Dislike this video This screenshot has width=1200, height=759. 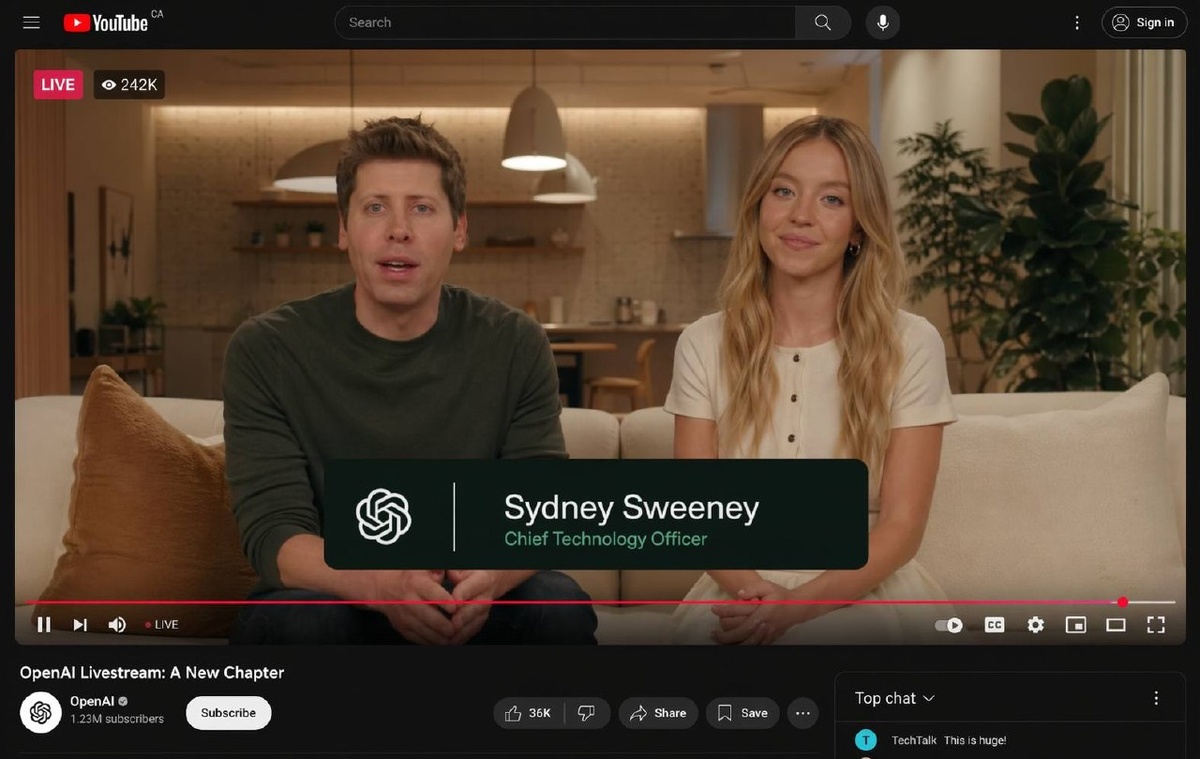pyautogui.click(x=587, y=713)
